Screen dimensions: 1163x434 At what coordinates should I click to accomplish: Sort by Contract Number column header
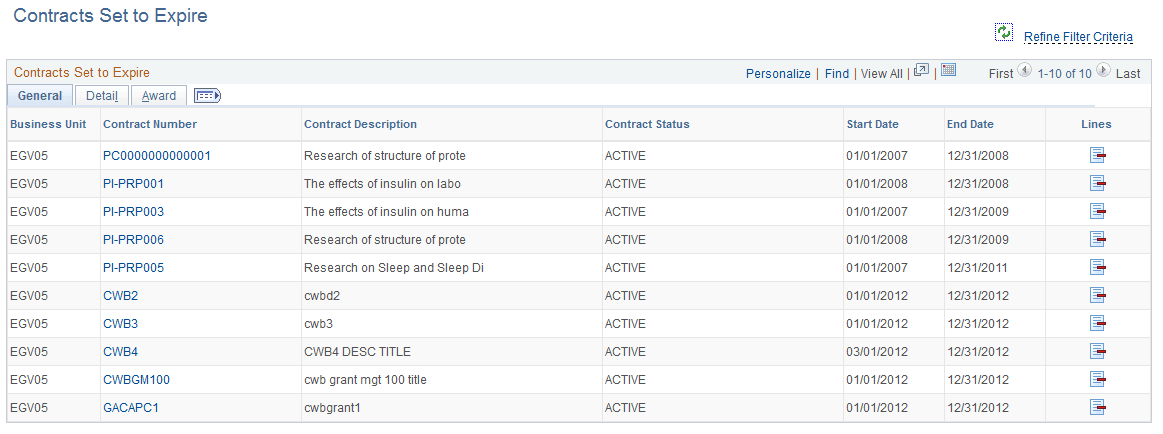[x=150, y=124]
